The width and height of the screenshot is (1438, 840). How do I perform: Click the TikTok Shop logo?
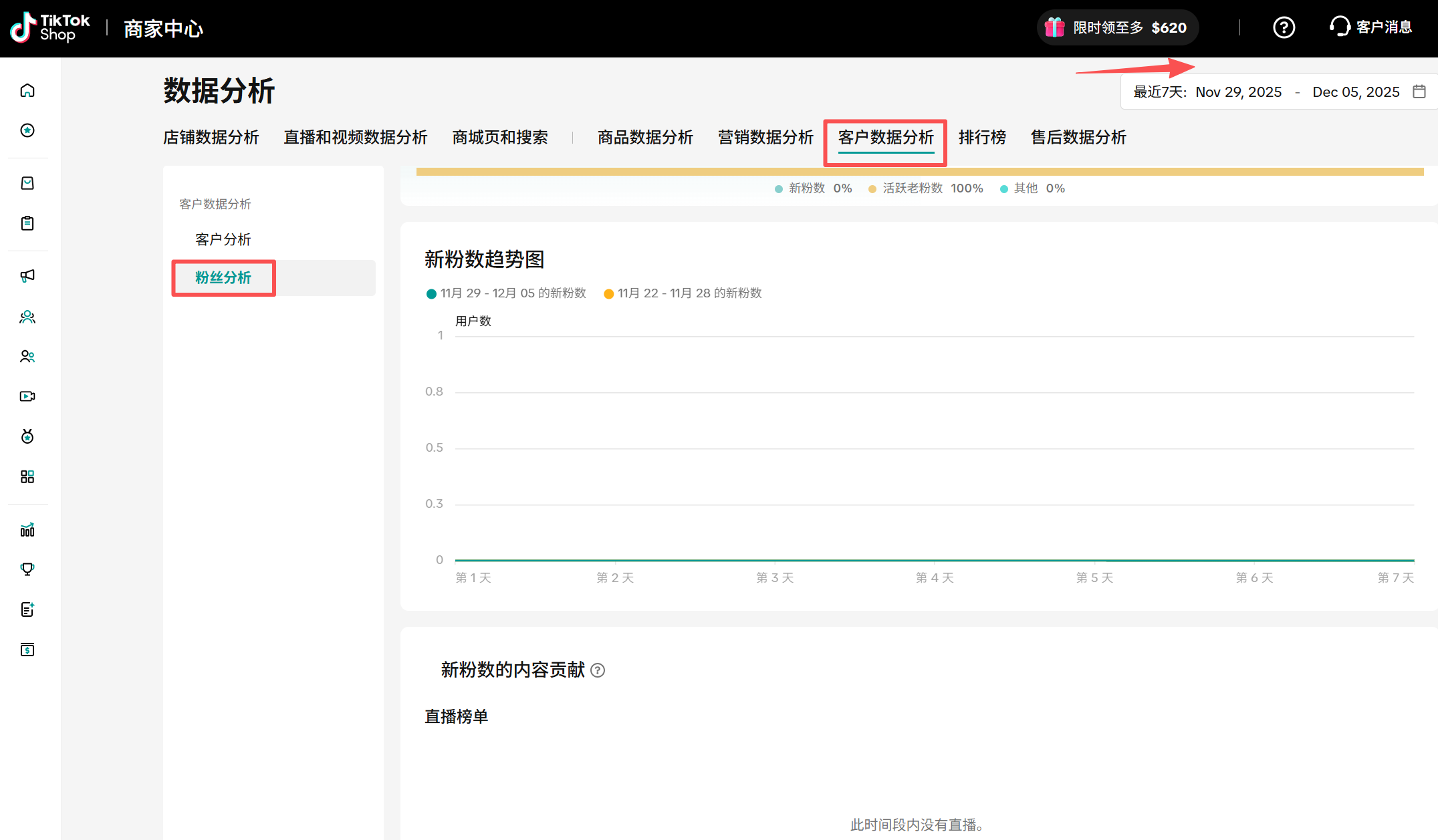49,27
